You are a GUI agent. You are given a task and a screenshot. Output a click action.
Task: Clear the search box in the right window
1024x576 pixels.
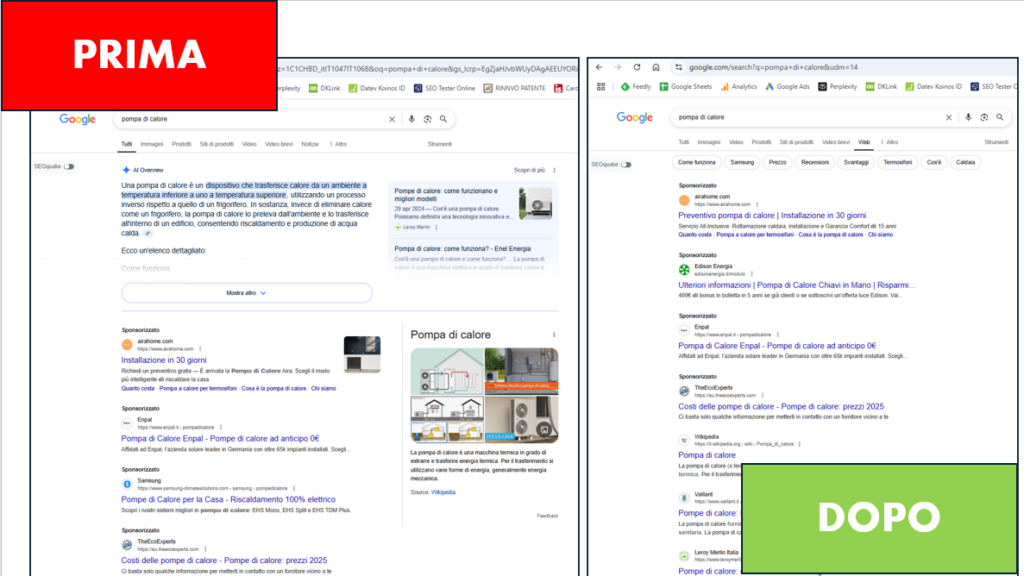949,118
